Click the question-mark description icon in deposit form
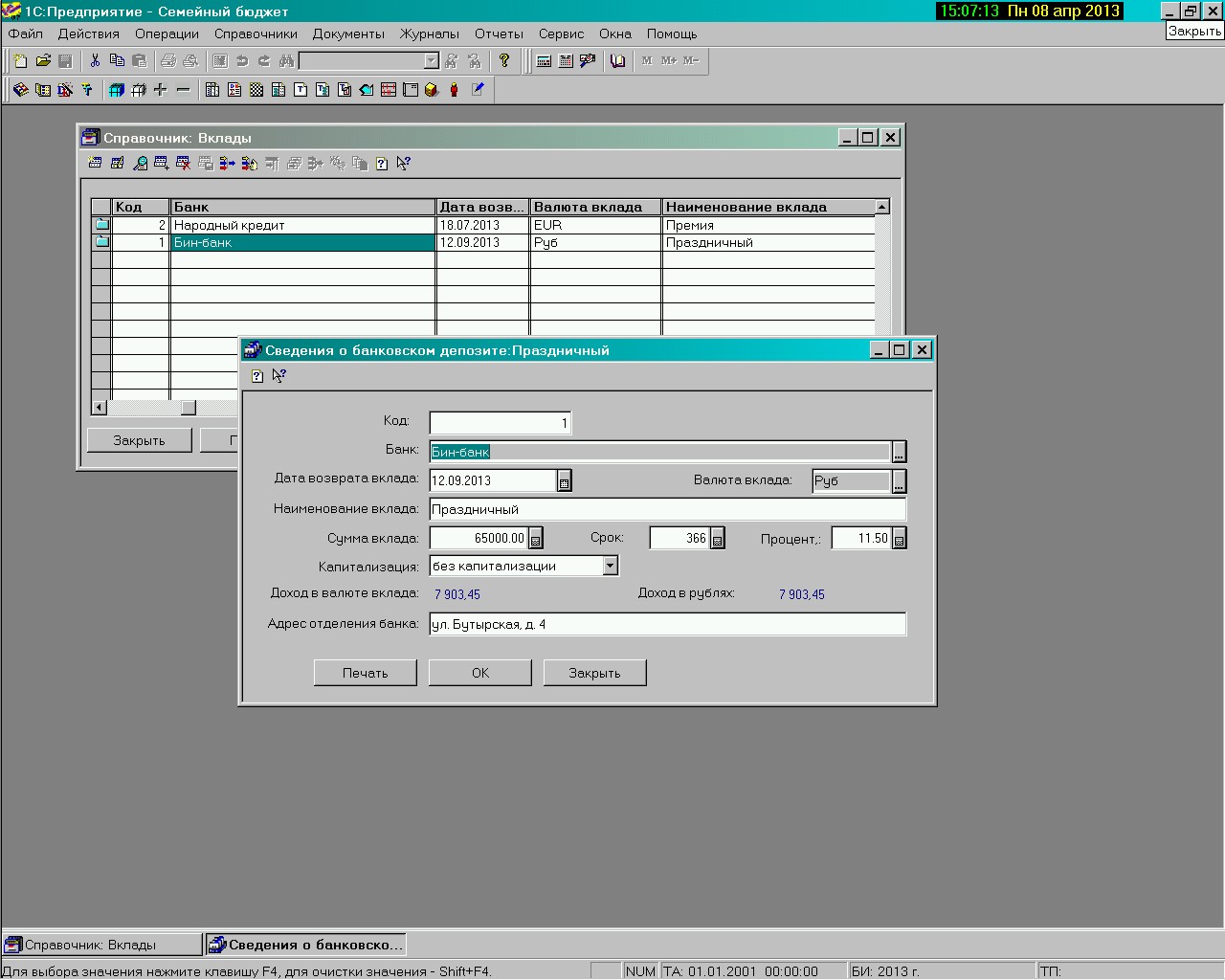1225x980 pixels. (x=256, y=376)
